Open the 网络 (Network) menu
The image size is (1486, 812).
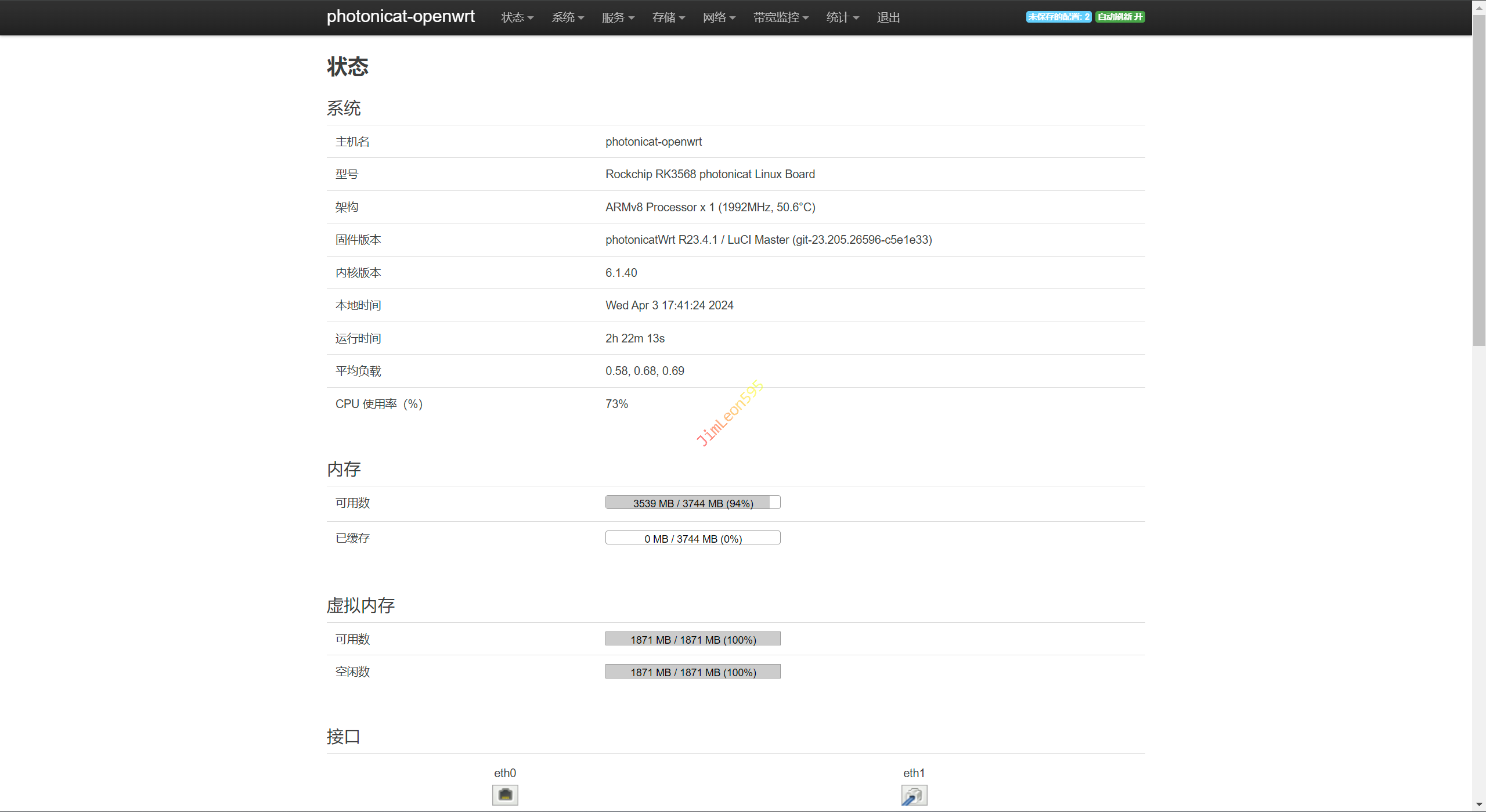pyautogui.click(x=719, y=17)
